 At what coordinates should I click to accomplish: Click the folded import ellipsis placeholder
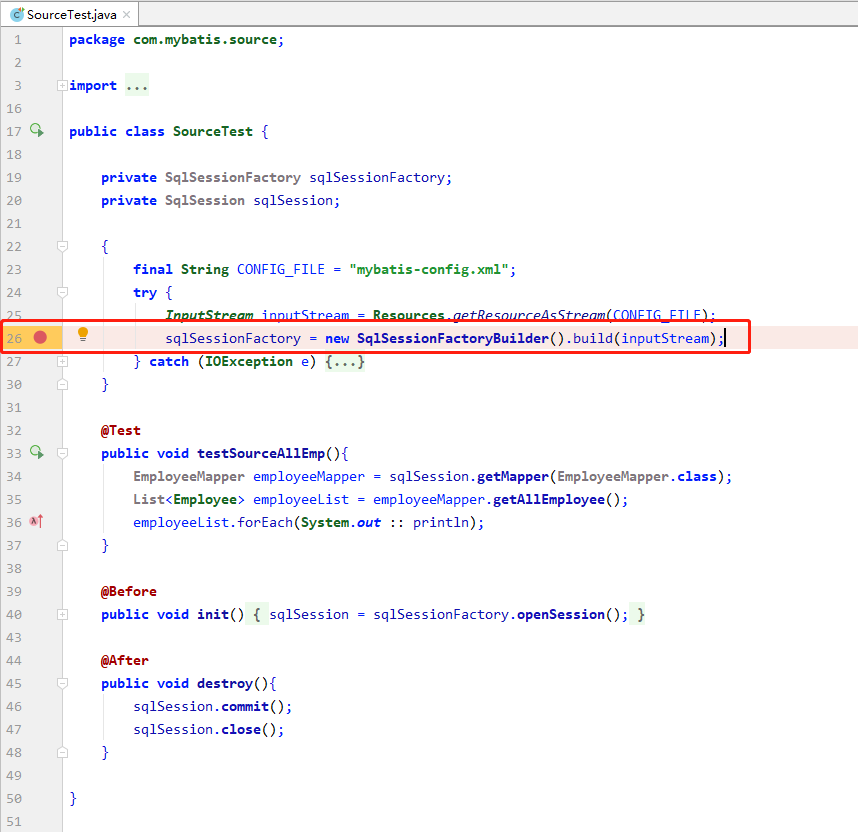coord(137,85)
